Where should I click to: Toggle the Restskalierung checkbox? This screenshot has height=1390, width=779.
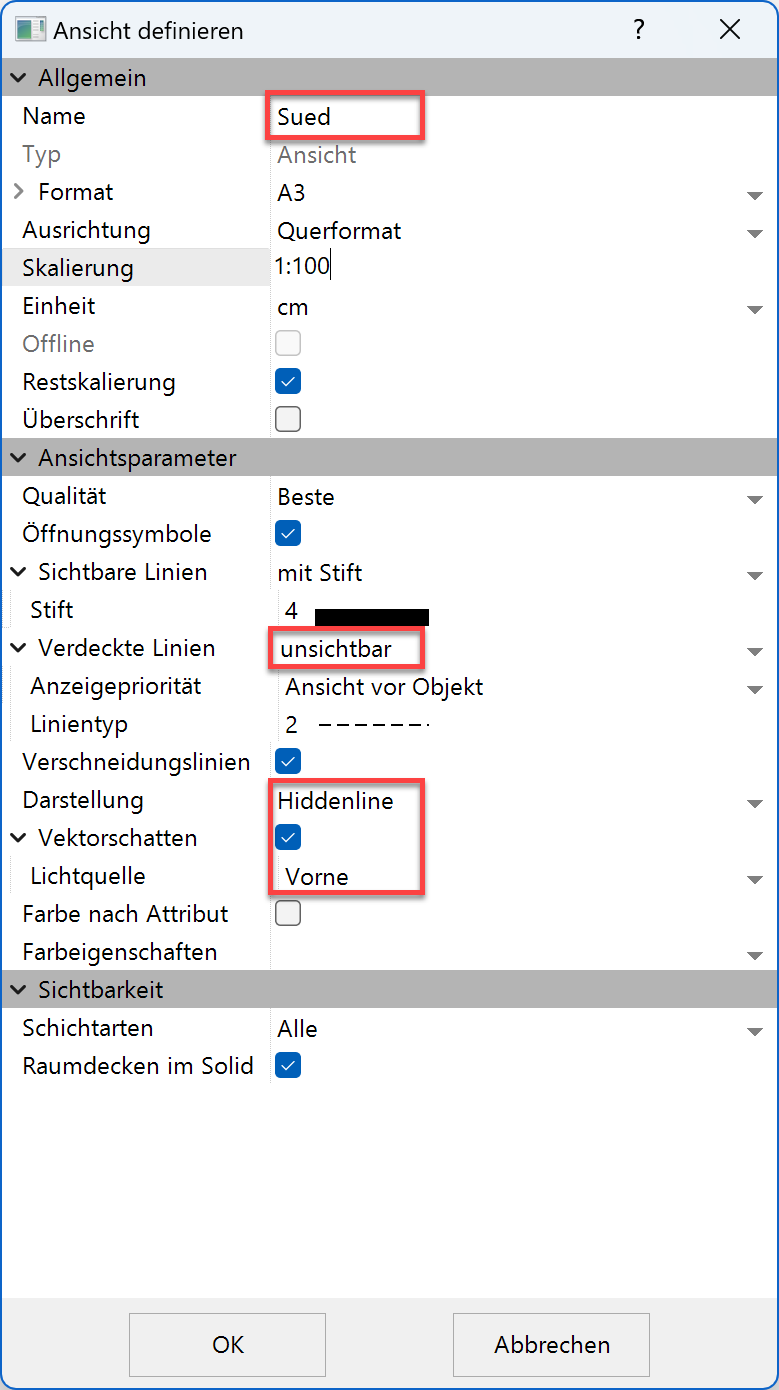[288, 381]
